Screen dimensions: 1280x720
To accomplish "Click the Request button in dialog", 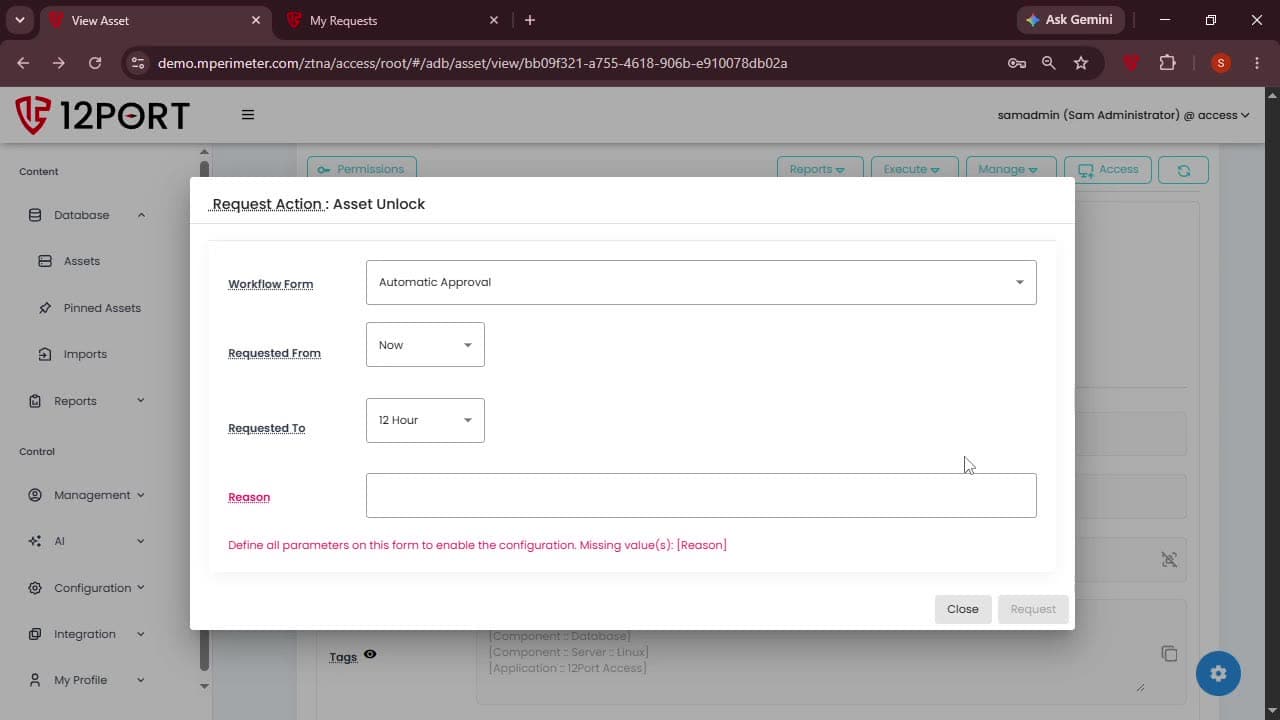I will 1033,609.
